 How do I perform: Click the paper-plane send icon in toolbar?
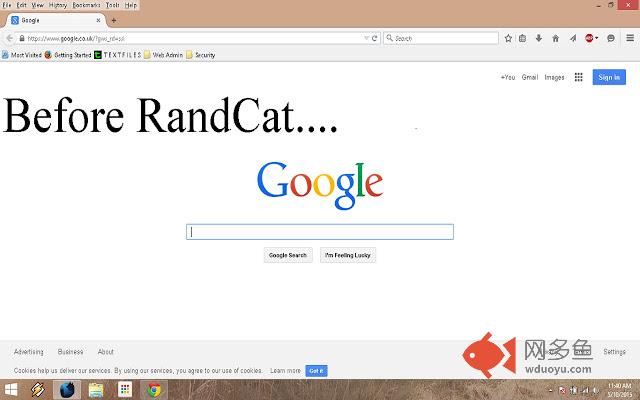click(573, 38)
